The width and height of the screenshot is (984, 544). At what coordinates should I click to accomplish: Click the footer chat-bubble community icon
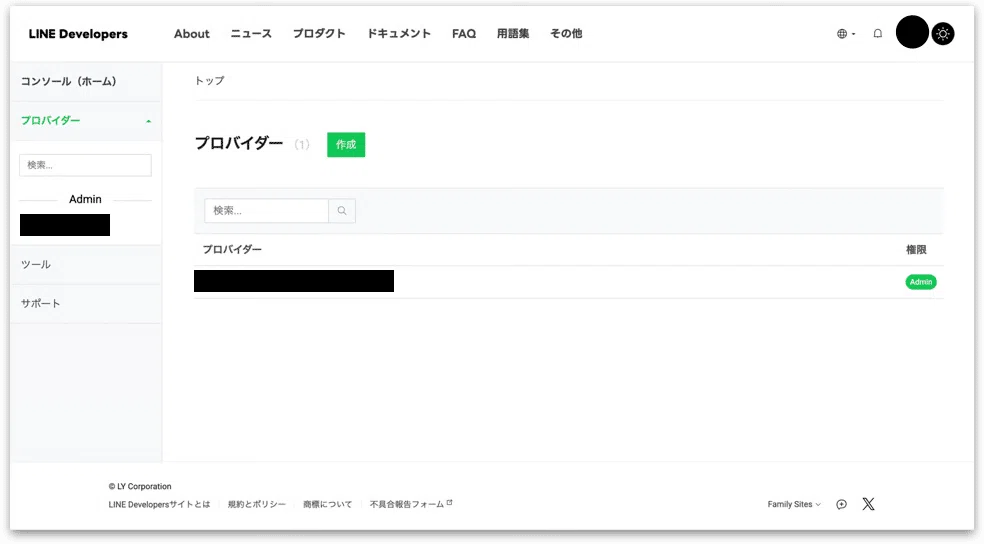coord(842,504)
